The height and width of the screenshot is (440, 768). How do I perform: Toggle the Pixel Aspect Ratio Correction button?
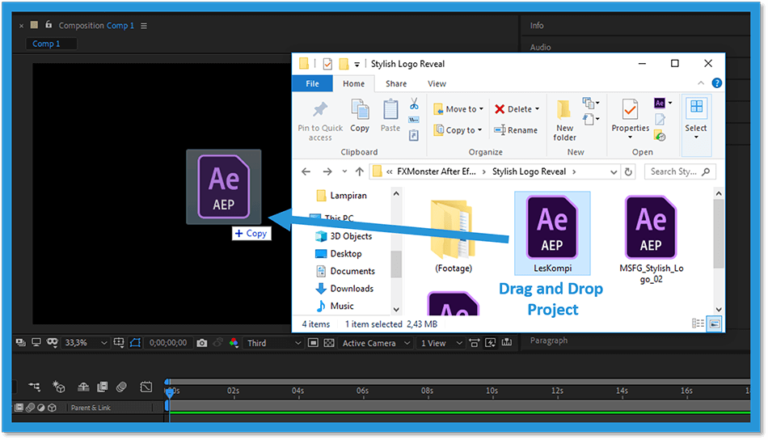[474, 342]
